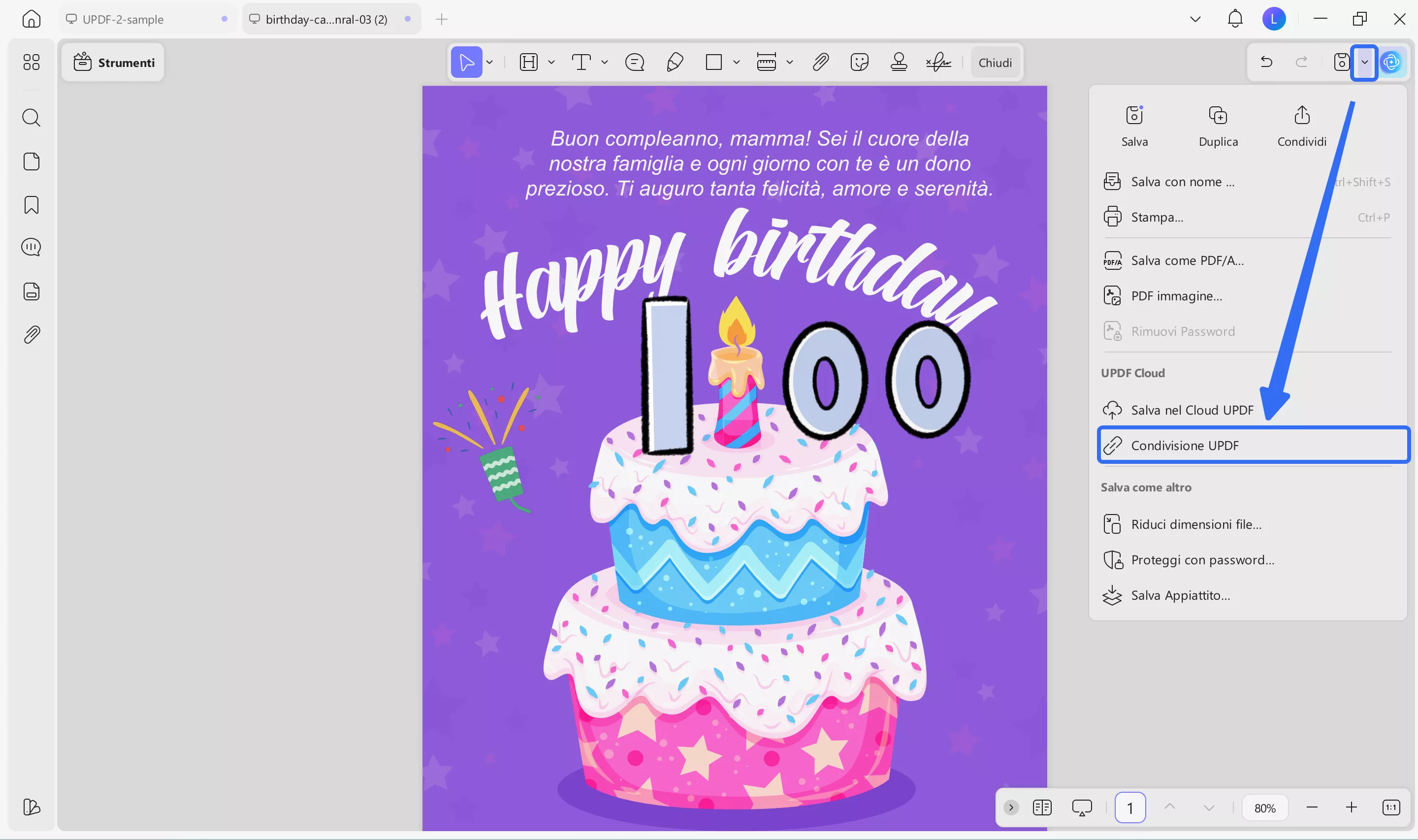This screenshot has width=1418, height=840.
Task: Select the sticker tool icon
Action: (859, 62)
